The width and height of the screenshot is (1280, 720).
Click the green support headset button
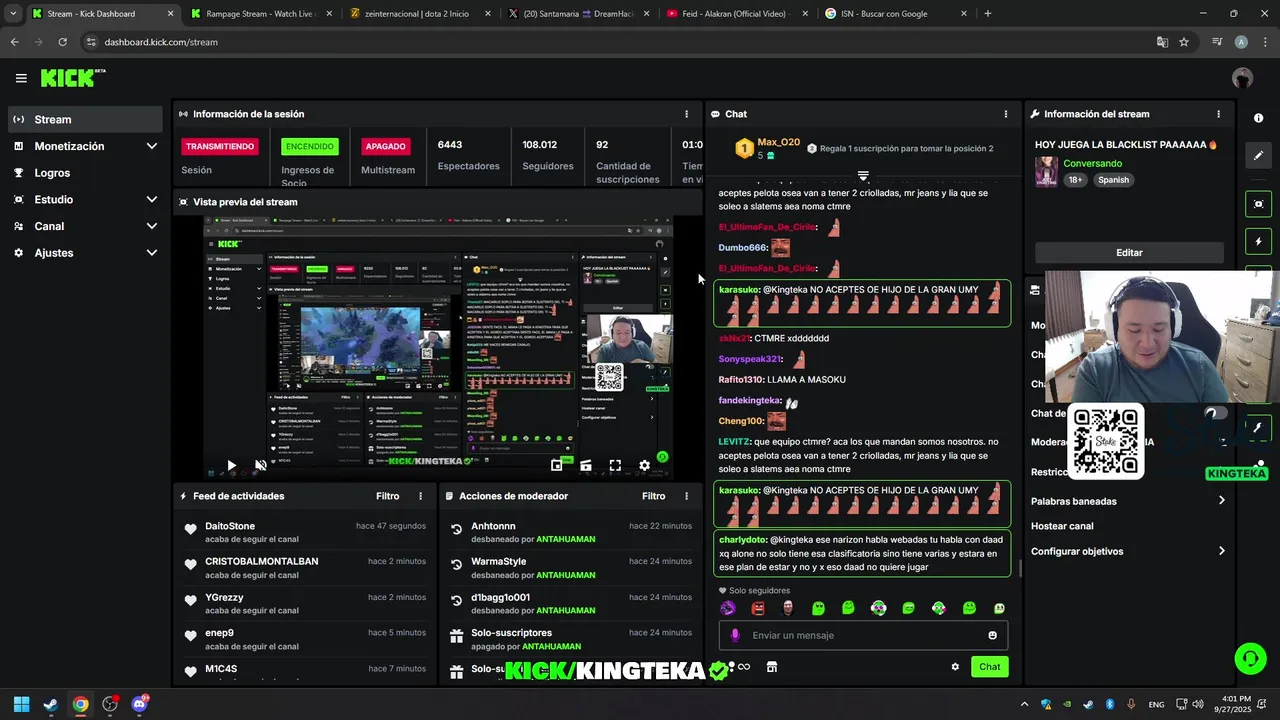coord(1250,658)
